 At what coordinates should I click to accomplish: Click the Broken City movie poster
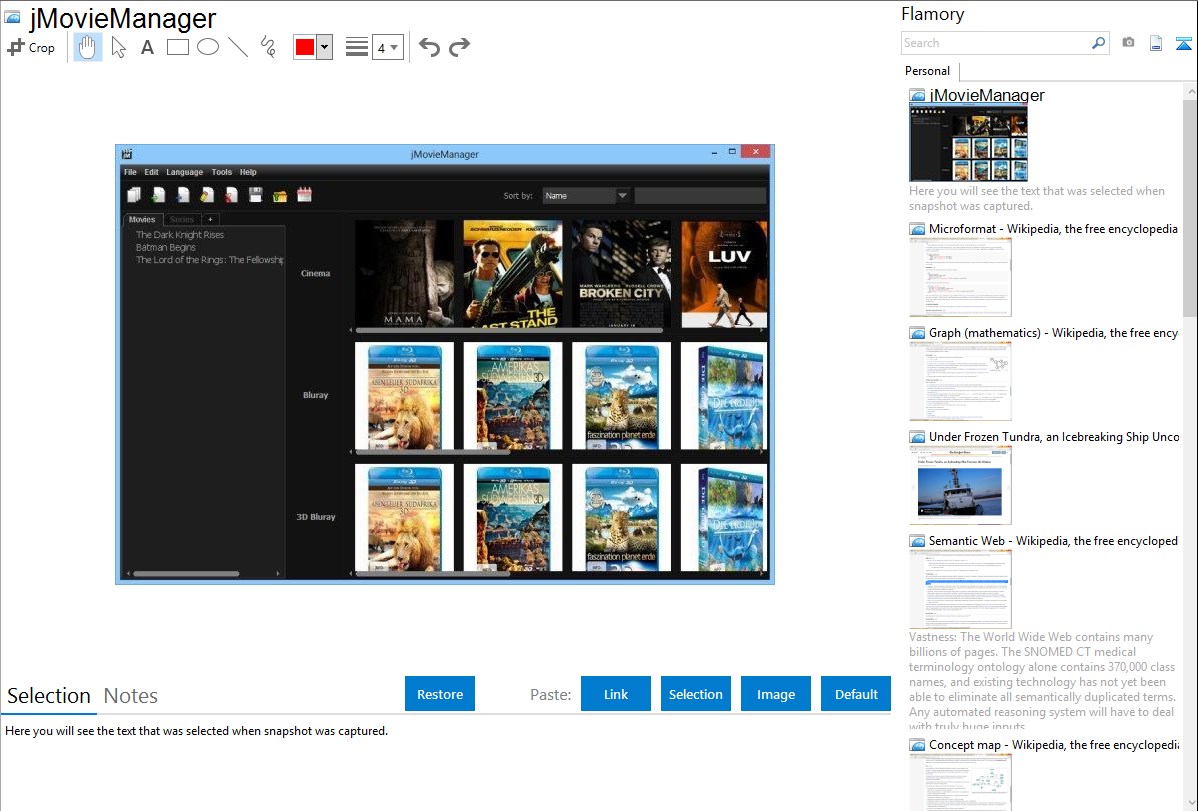click(621, 274)
